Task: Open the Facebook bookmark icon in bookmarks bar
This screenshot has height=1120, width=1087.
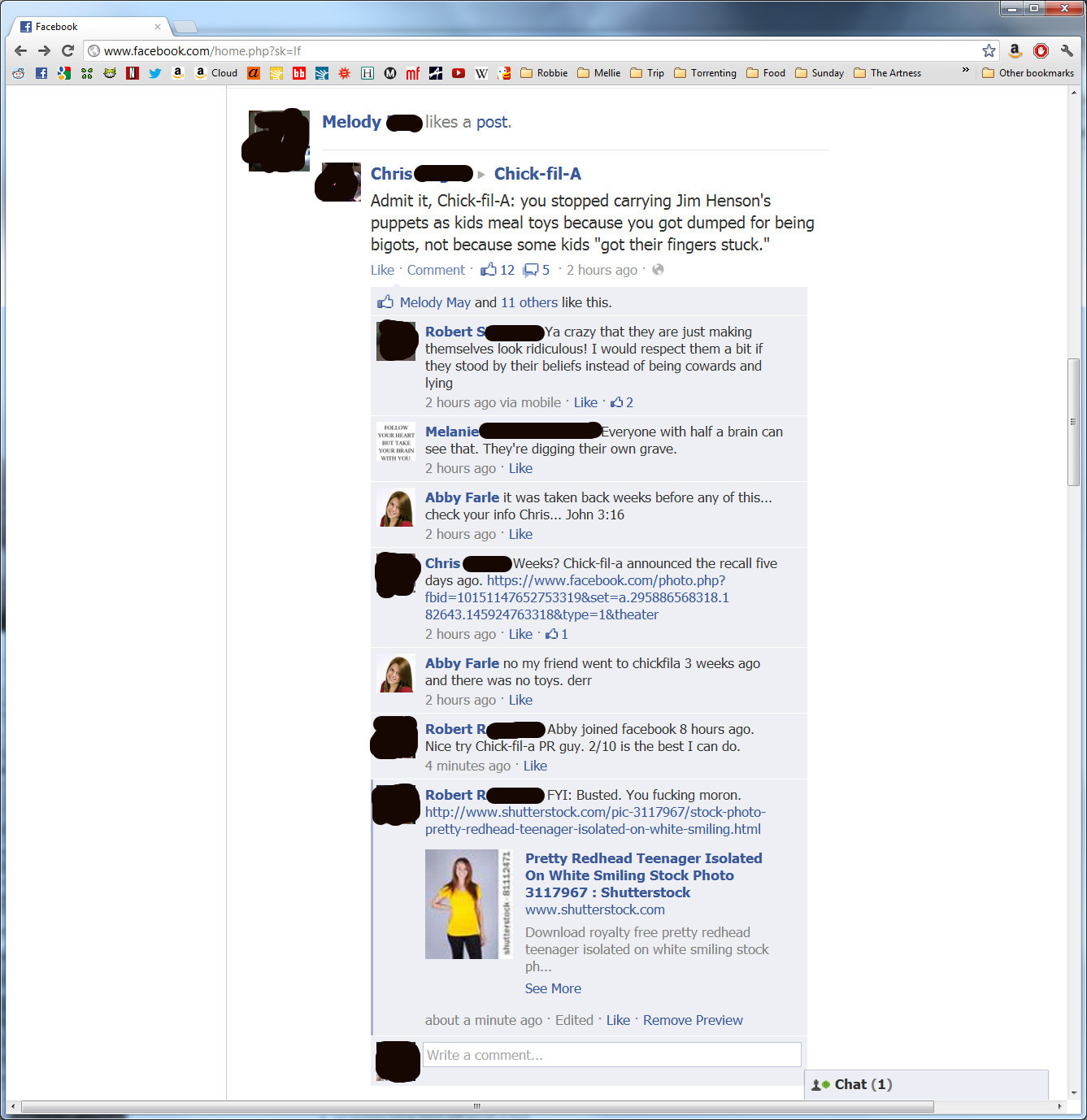Action: coord(41,73)
